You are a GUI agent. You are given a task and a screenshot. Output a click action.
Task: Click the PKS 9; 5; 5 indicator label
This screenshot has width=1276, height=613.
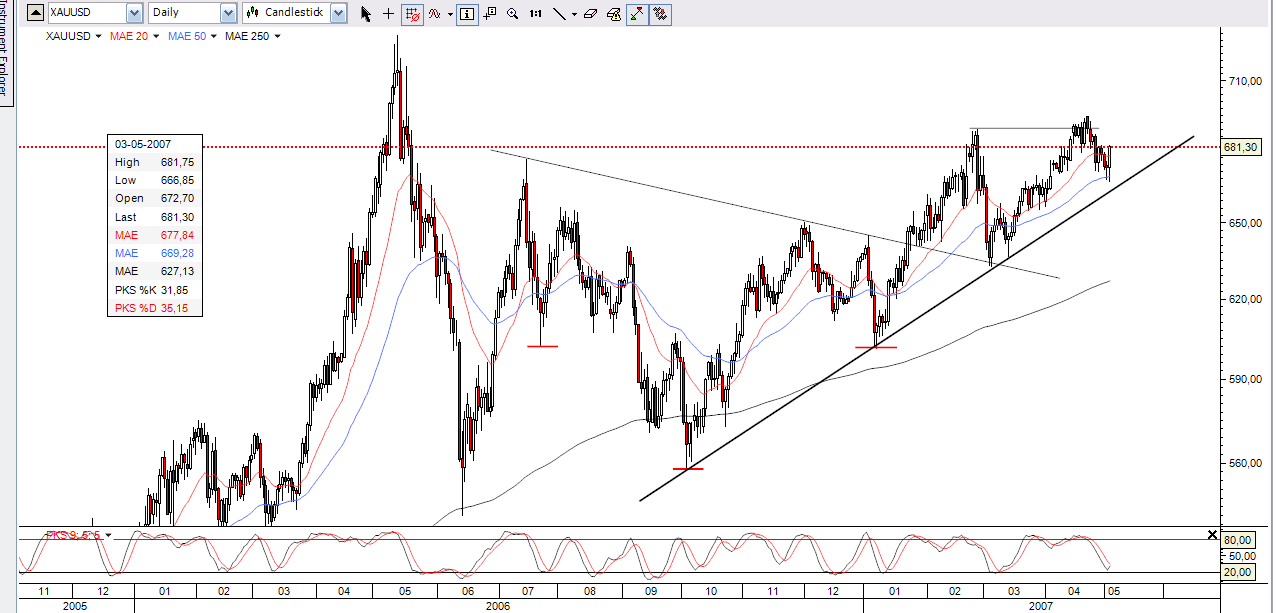point(73,535)
